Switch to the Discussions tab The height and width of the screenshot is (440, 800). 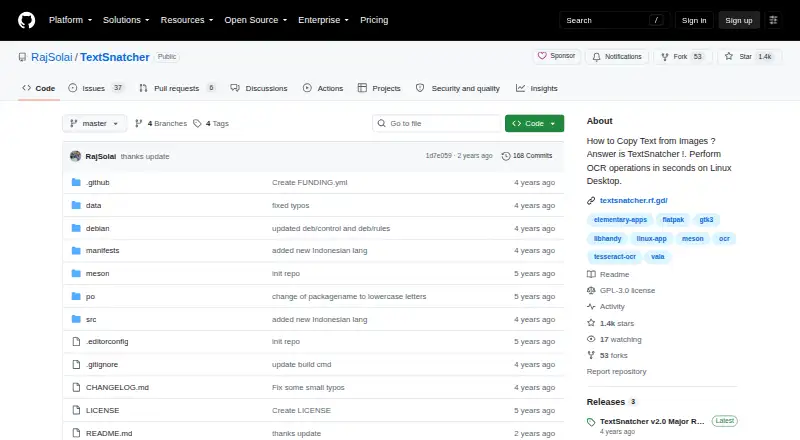pyautogui.click(x=259, y=88)
